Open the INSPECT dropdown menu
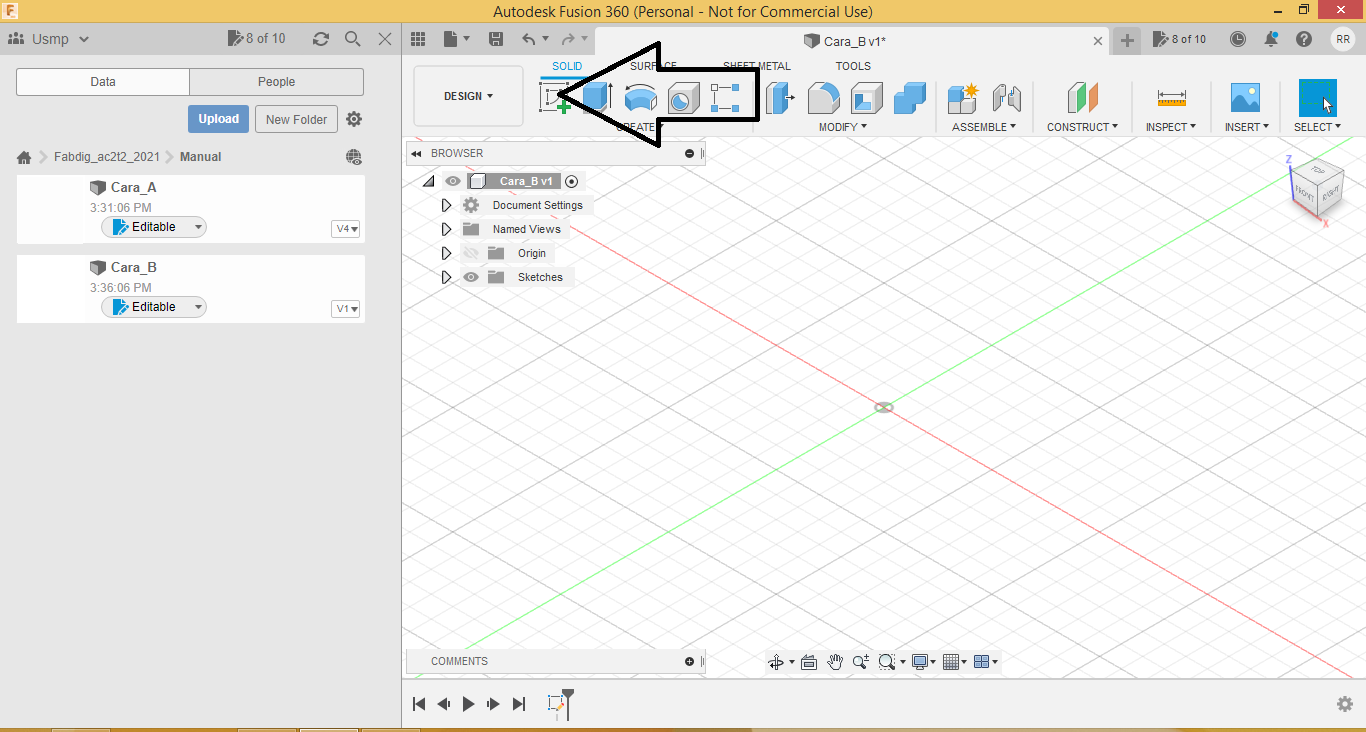Viewport: 1366px width, 732px height. pyautogui.click(x=1171, y=127)
